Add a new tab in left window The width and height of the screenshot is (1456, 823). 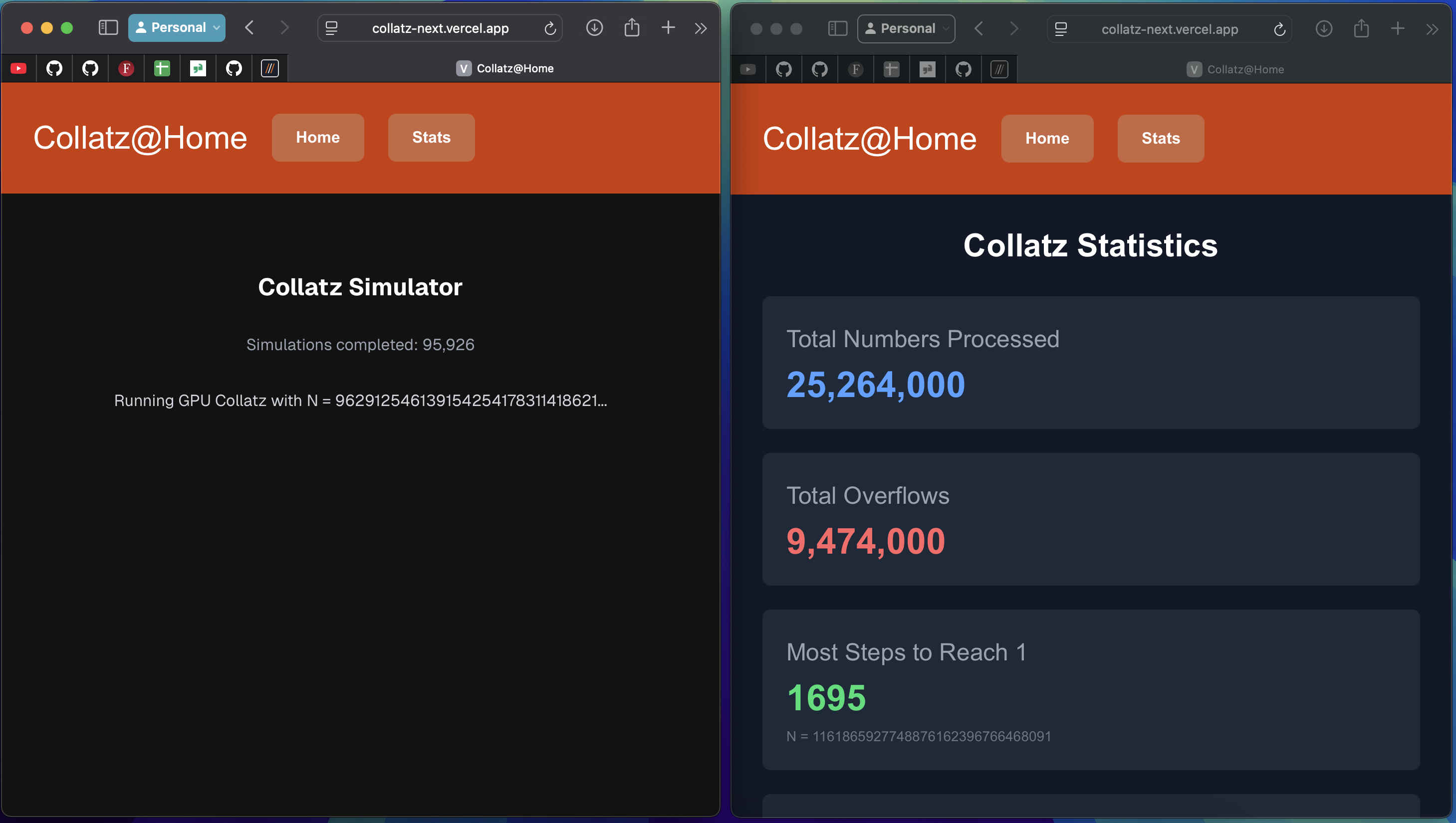click(668, 28)
